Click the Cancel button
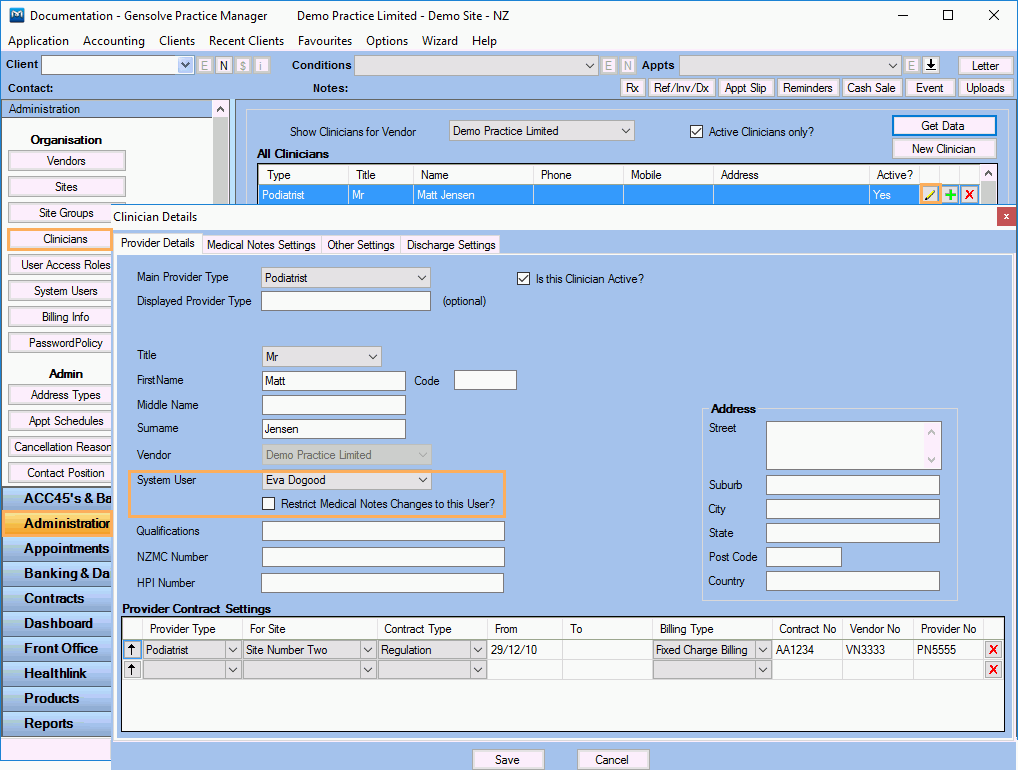 click(x=612, y=760)
